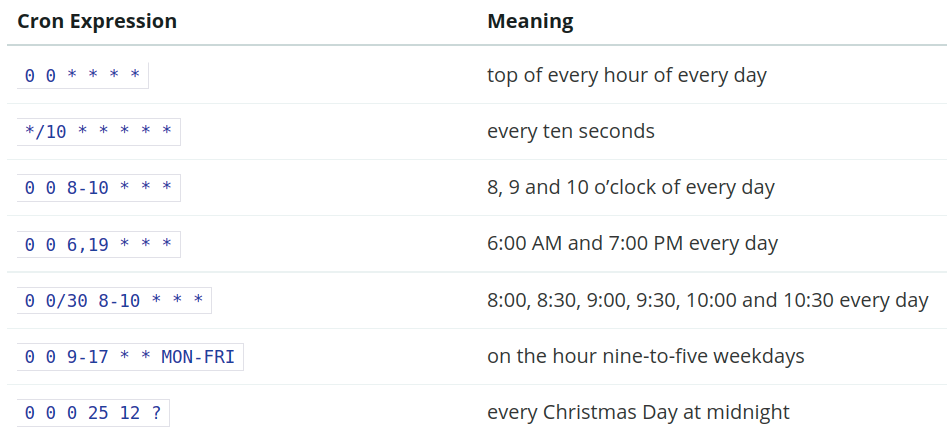The image size is (950, 443).
Task: Click 'top of every hour of every day' text
Action: point(626,76)
